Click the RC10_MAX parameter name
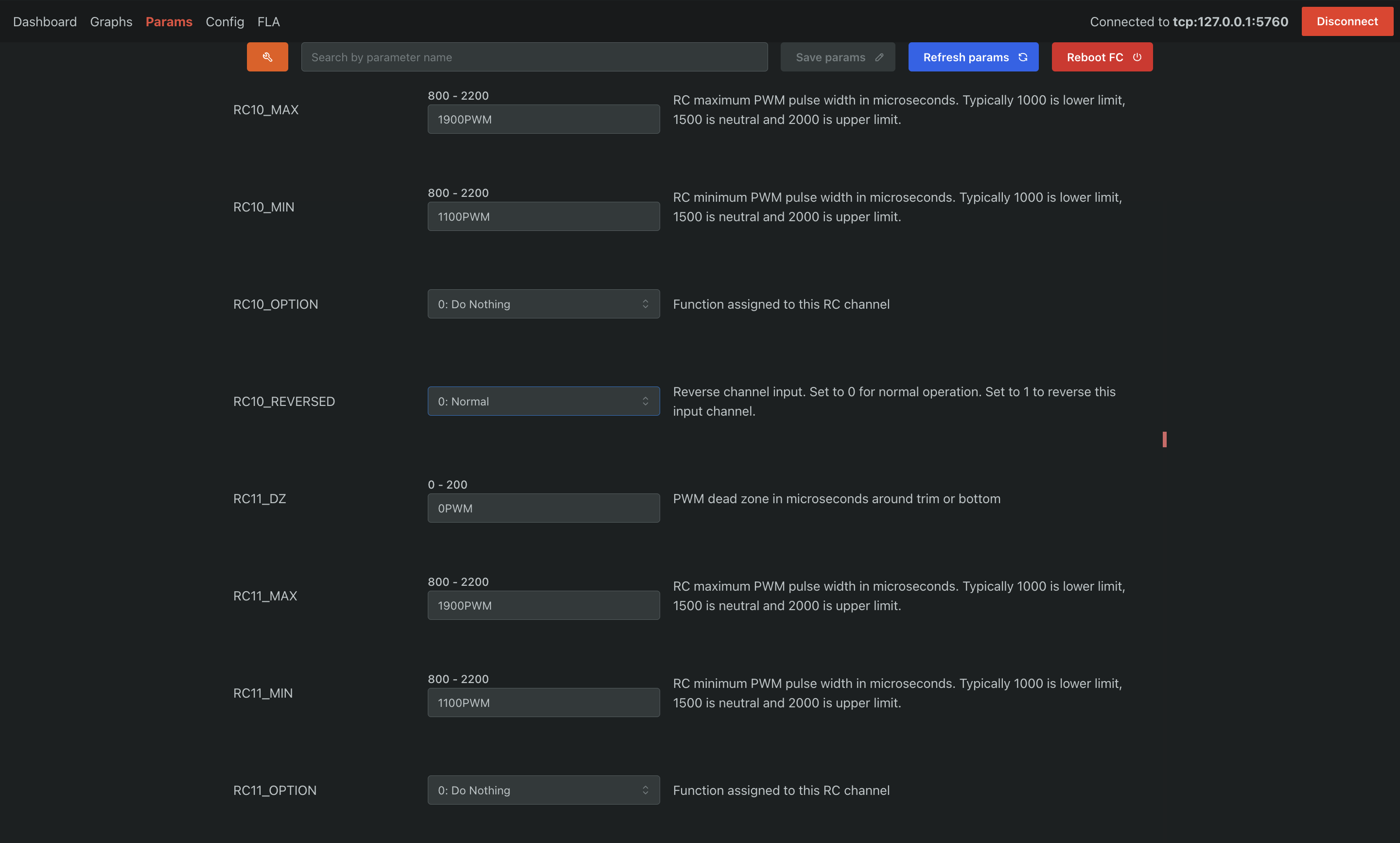The width and height of the screenshot is (1400, 843). click(266, 110)
